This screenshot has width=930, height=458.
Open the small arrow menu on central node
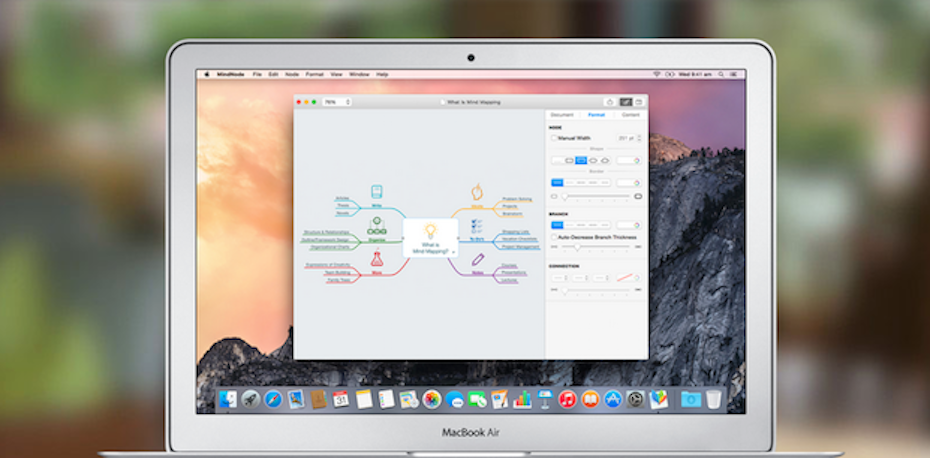(x=454, y=252)
